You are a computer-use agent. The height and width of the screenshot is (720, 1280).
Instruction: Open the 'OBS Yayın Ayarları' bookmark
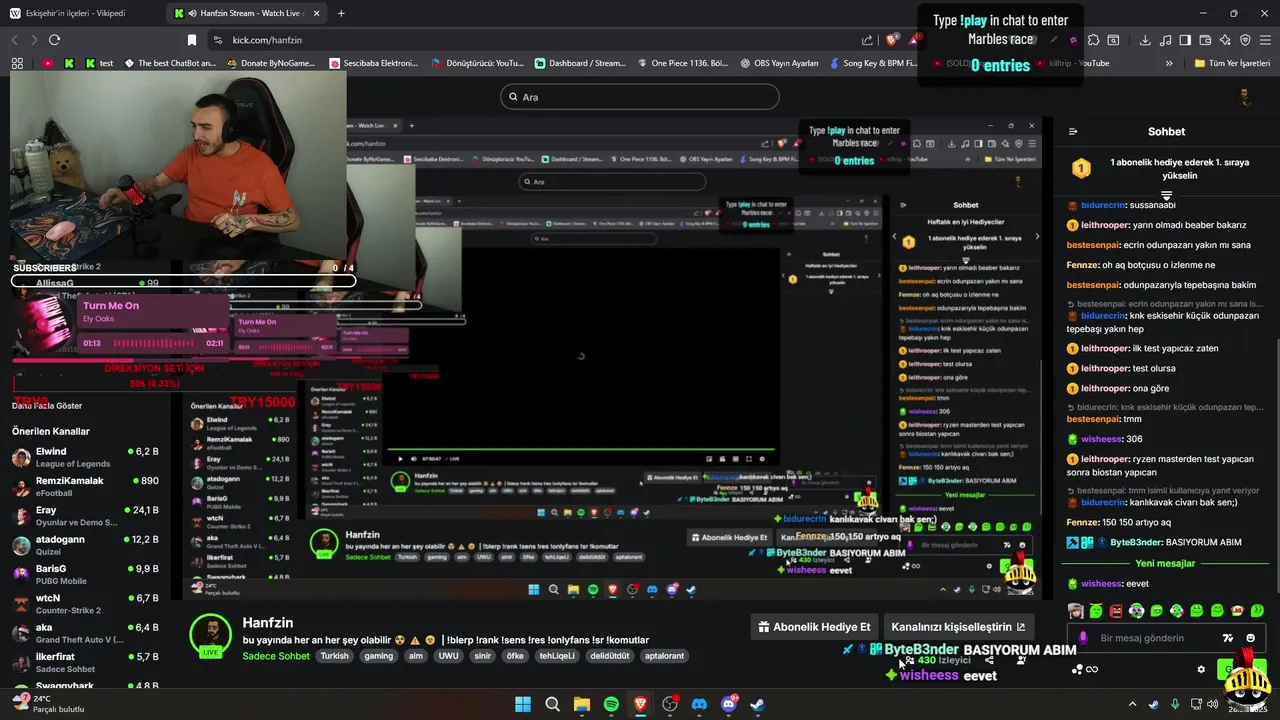(779, 63)
